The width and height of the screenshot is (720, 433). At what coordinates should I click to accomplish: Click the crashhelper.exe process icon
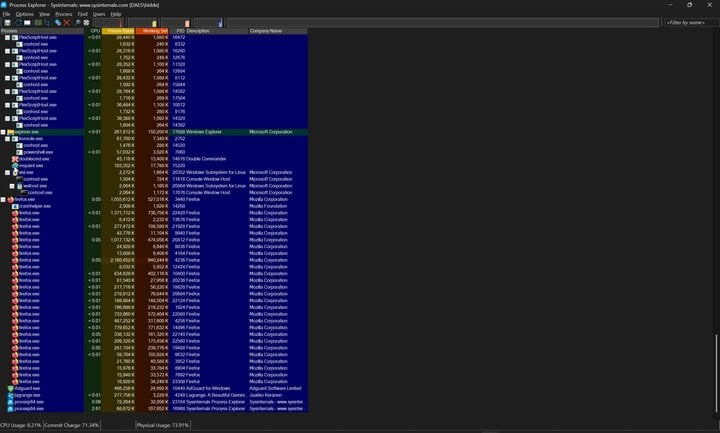pos(15,206)
